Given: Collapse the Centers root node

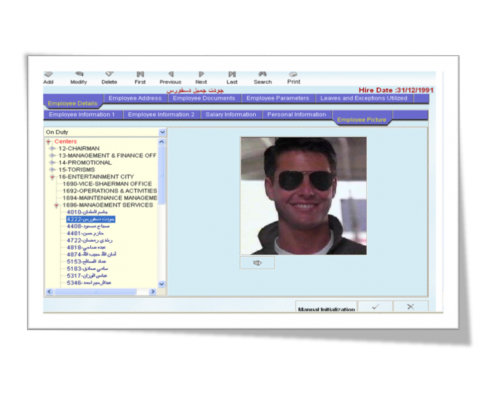Looking at the screenshot, I should click(48, 142).
